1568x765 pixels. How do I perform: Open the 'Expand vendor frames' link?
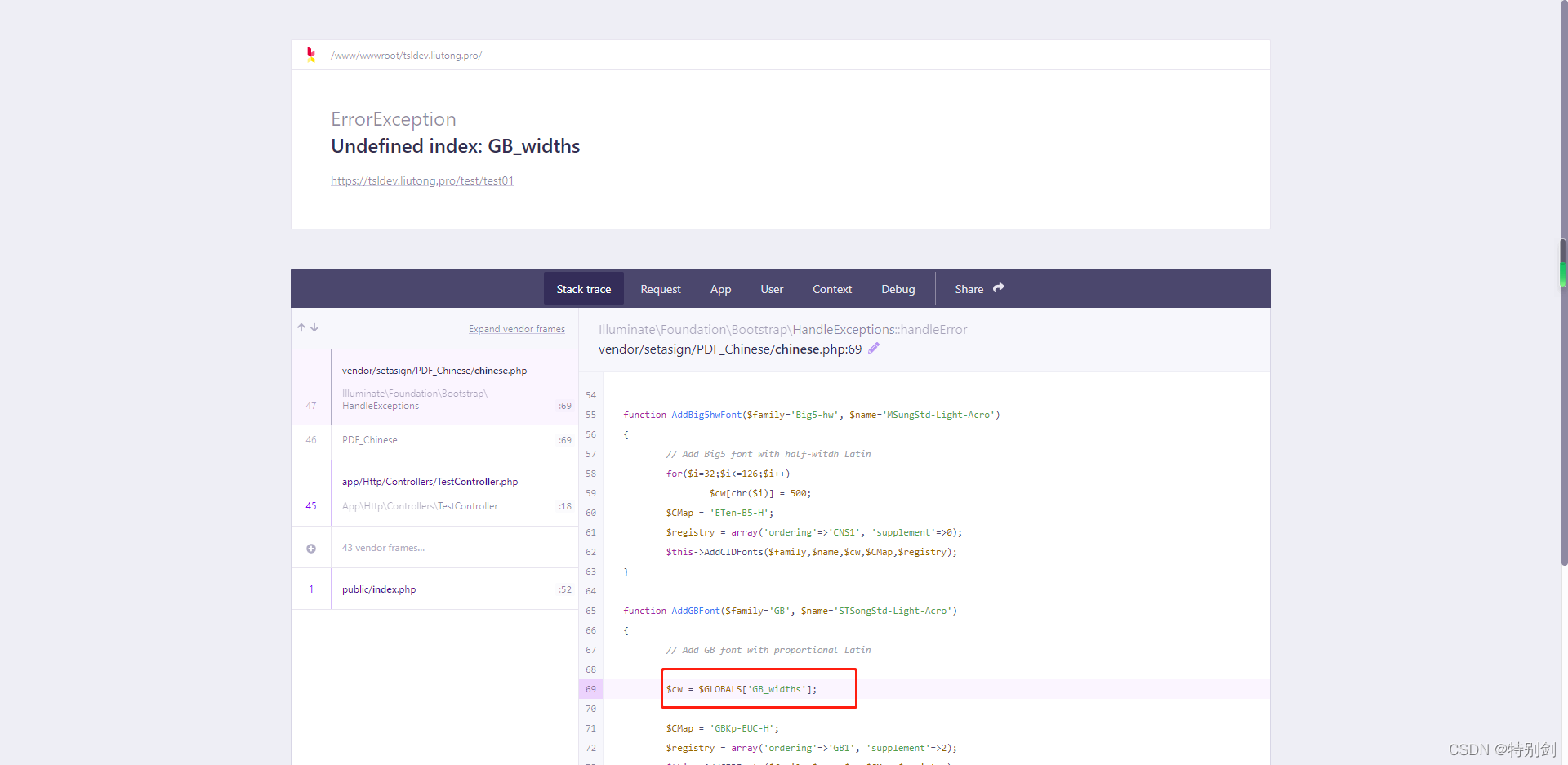click(516, 328)
